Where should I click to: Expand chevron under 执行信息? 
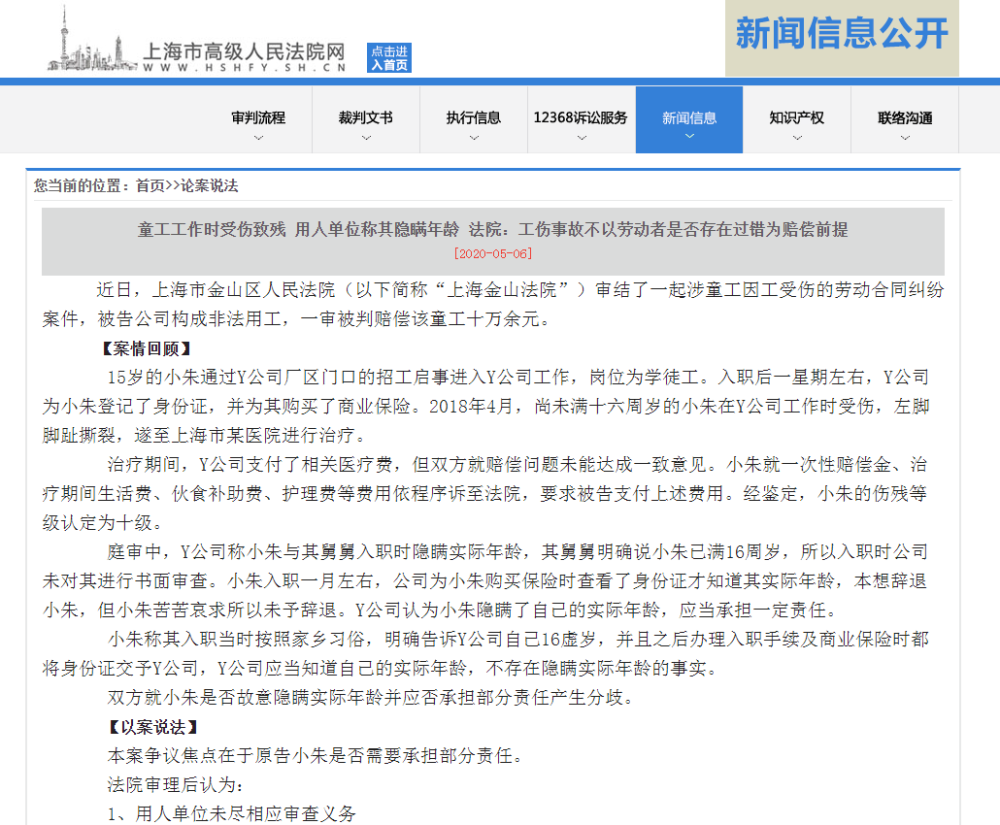(x=474, y=138)
